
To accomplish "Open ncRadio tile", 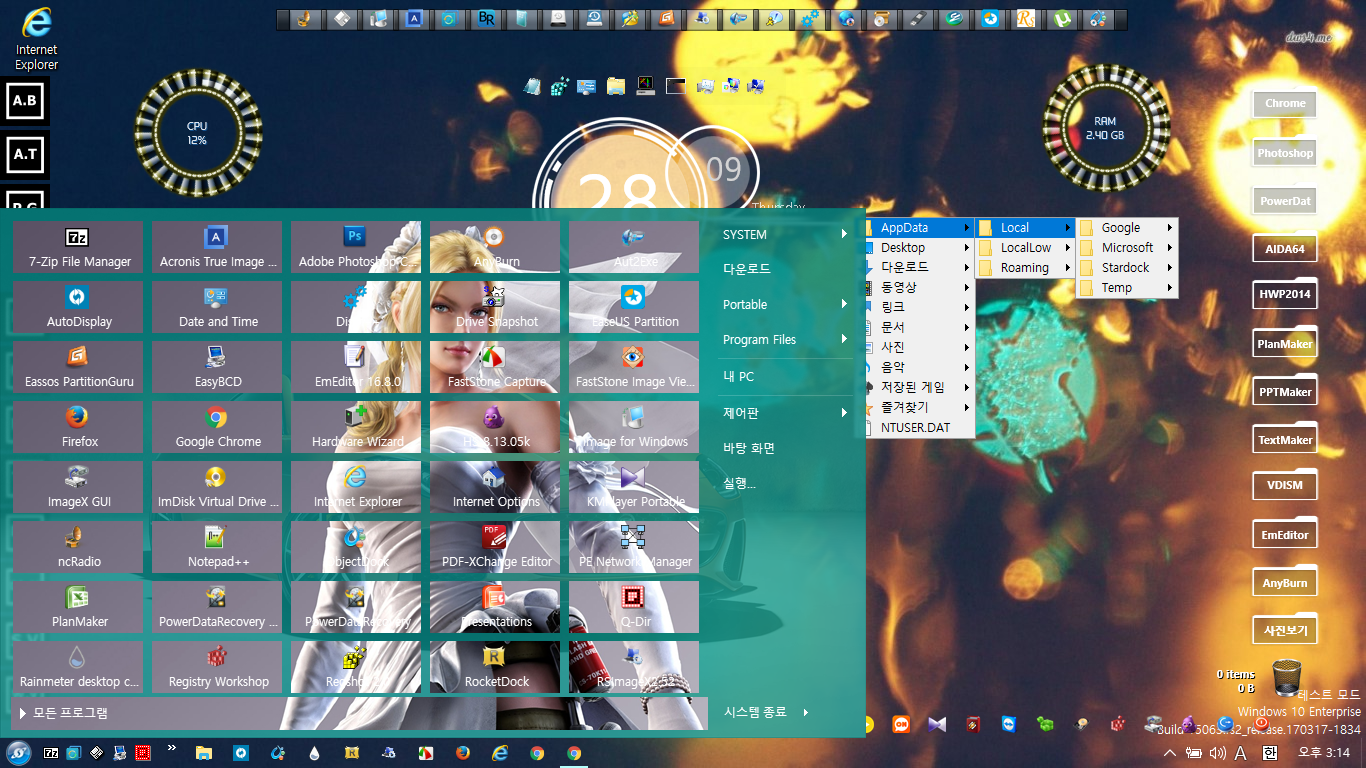I will pyautogui.click(x=79, y=547).
